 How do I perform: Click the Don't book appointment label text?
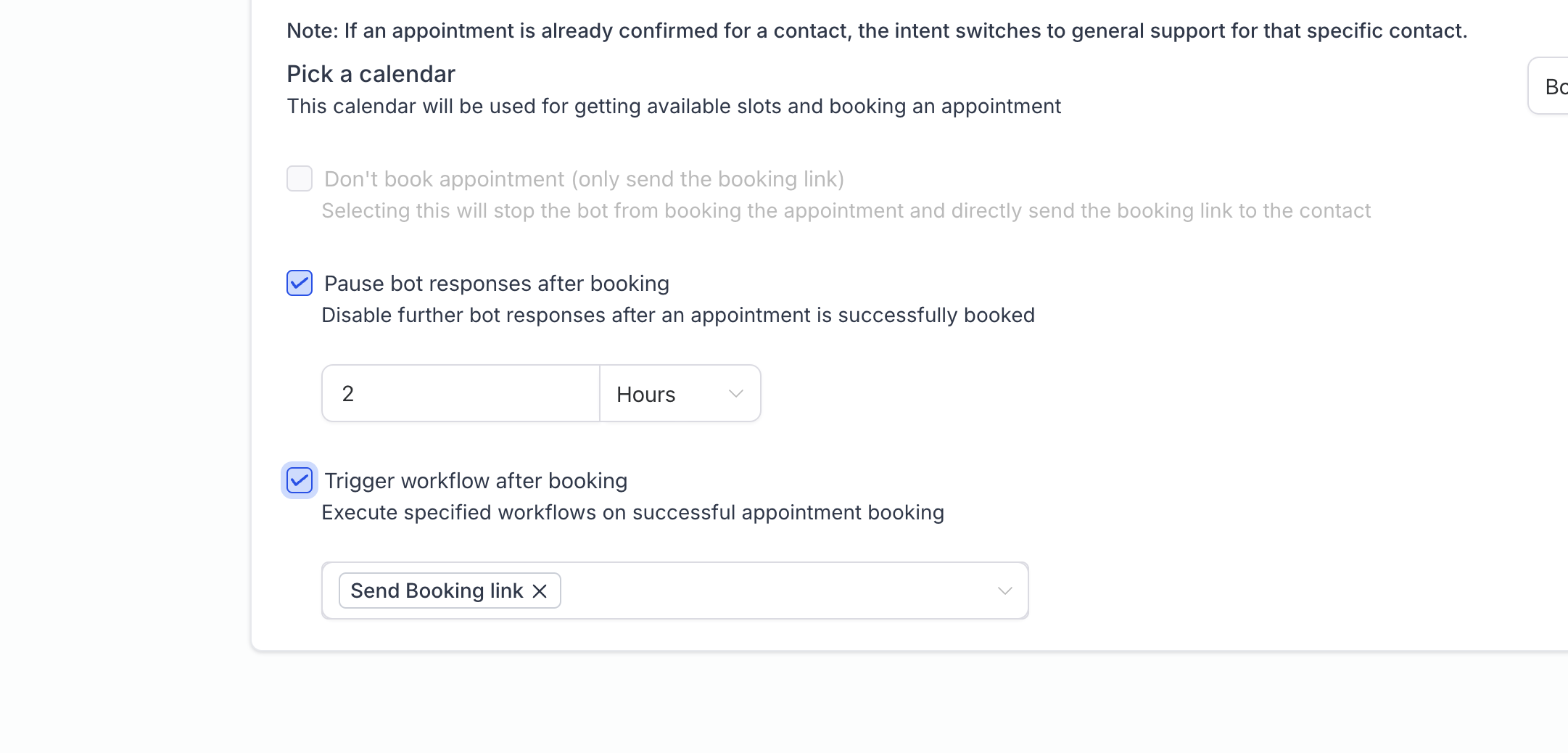pyautogui.click(x=584, y=179)
